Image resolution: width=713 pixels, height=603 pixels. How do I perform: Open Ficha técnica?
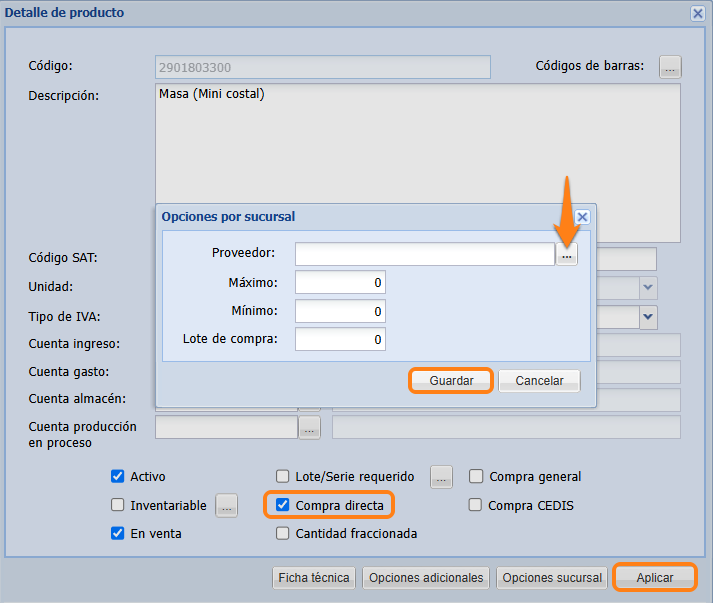point(314,578)
